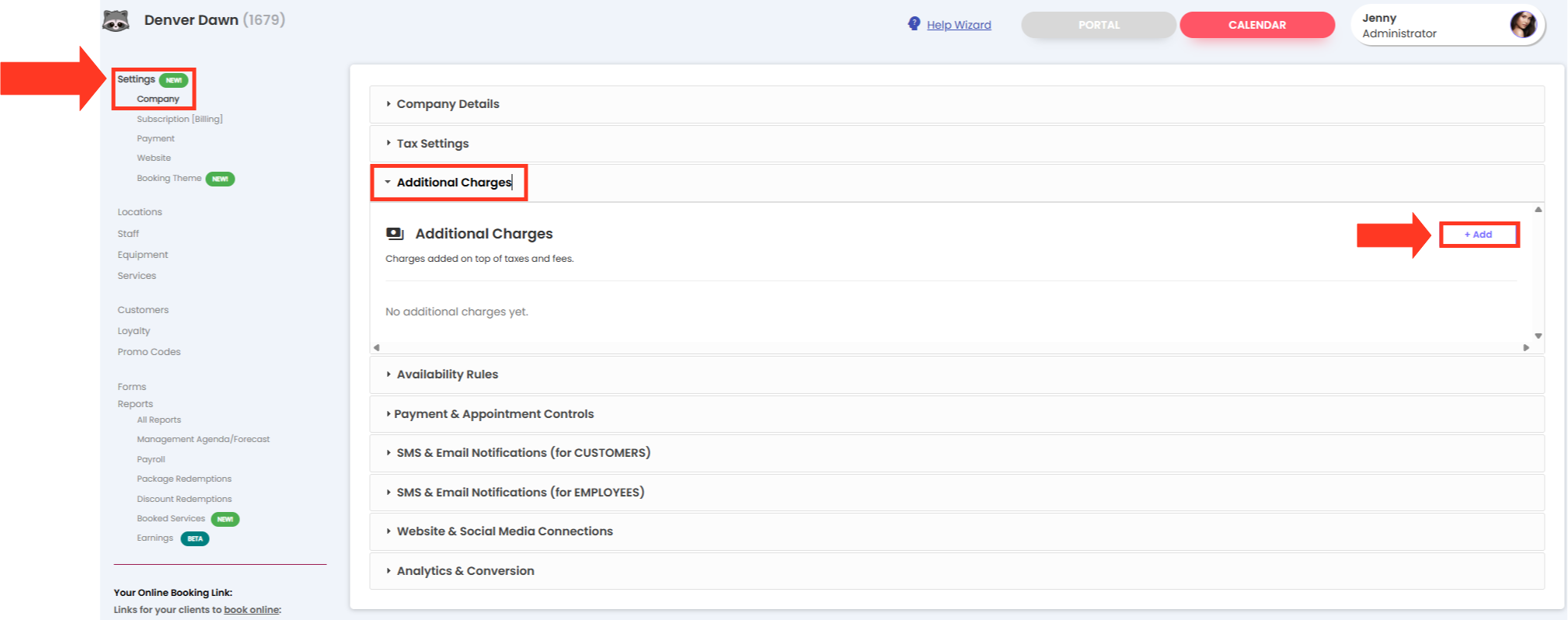
Task: Open All Reports
Action: pos(159,420)
